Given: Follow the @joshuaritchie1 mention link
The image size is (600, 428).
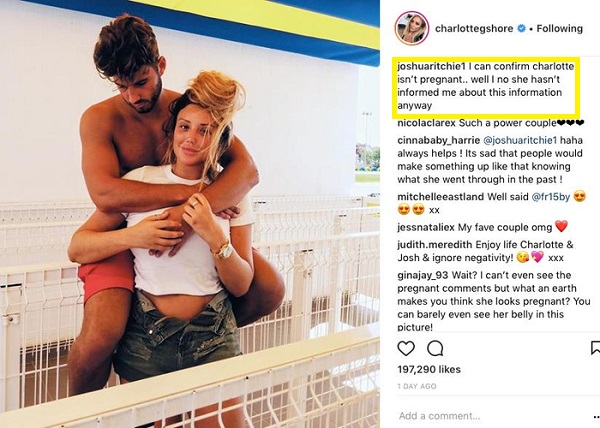Looking at the screenshot, I should pyautogui.click(x=520, y=140).
